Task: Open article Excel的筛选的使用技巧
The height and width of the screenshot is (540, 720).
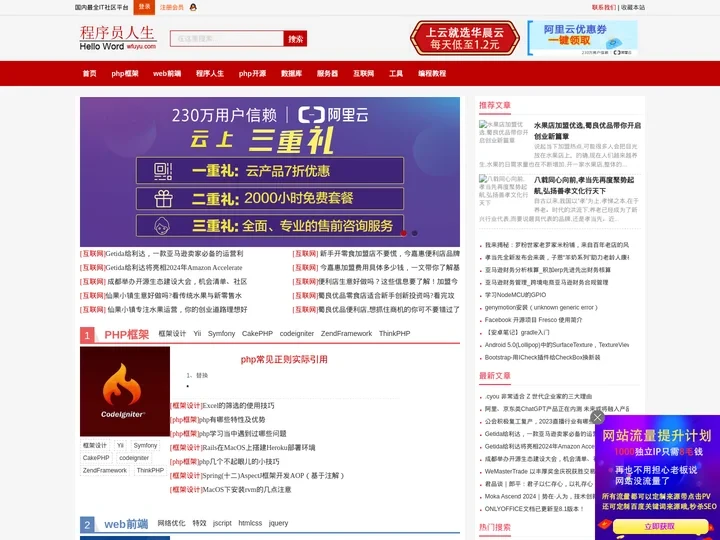Action: click(x=238, y=405)
